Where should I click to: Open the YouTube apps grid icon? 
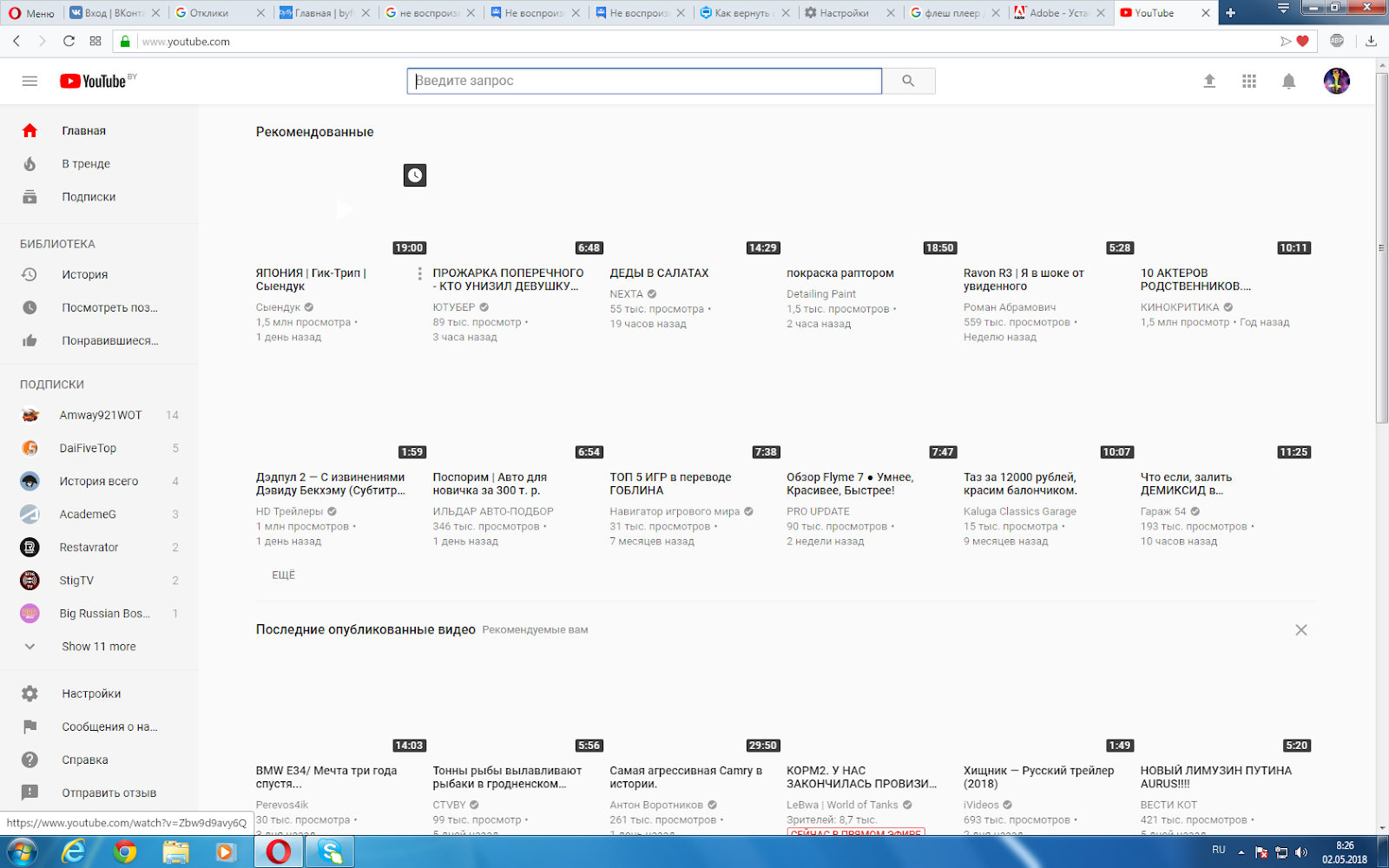(1249, 81)
